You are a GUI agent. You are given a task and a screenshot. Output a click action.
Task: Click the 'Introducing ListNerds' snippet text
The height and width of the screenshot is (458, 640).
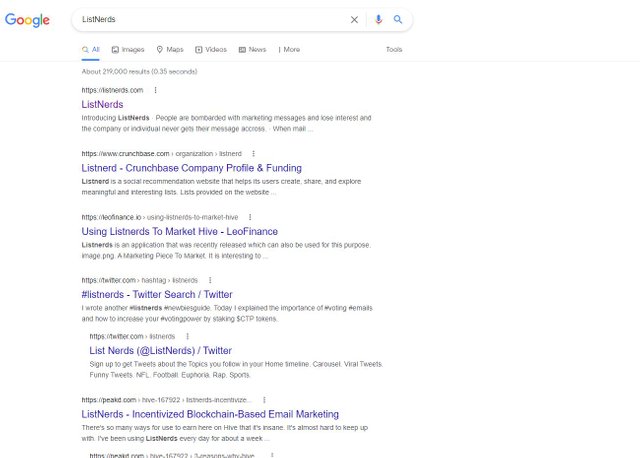click(x=227, y=123)
